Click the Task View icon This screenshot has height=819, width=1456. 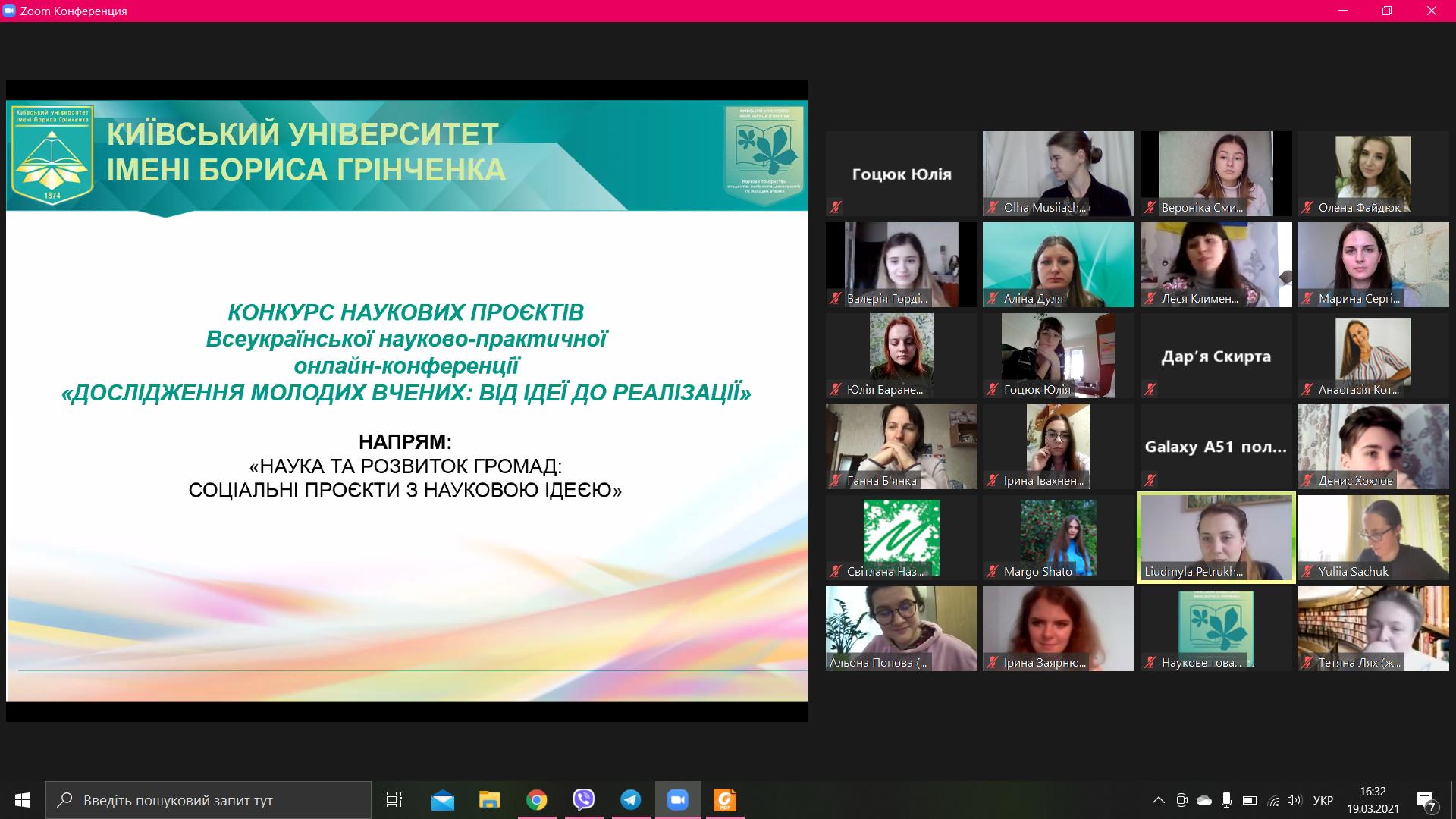coord(394,800)
